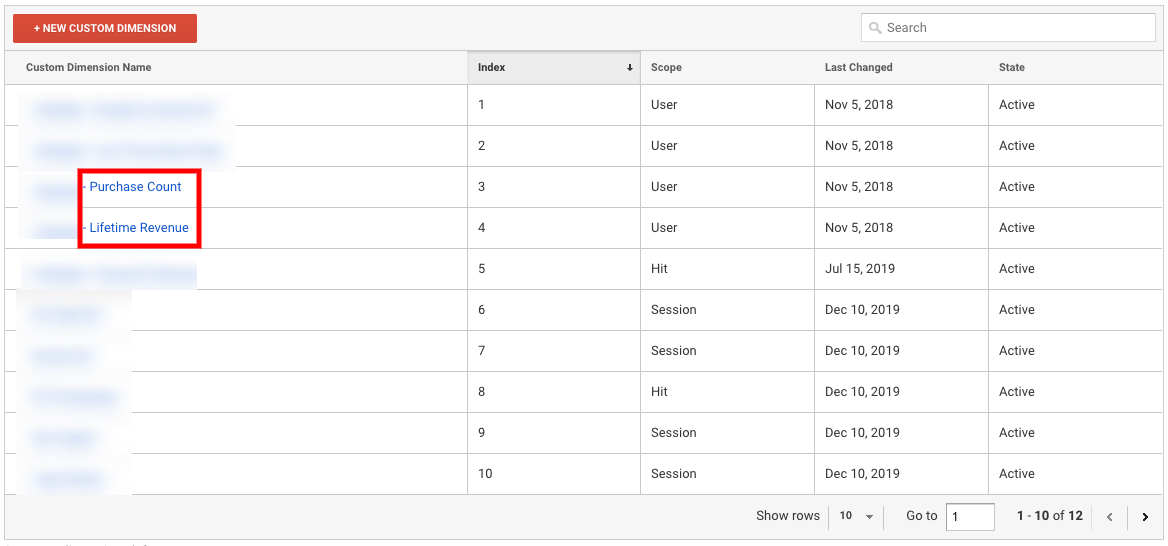The image size is (1168, 546).
Task: Click blurred dimension name in index 7 row
Action: 63,357
